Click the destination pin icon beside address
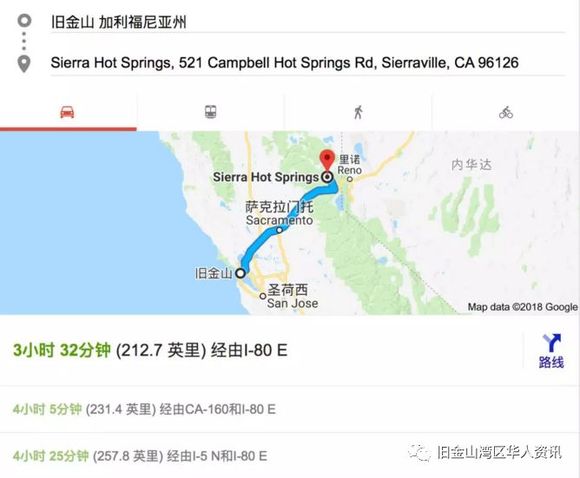The width and height of the screenshot is (580, 478). click(24, 64)
